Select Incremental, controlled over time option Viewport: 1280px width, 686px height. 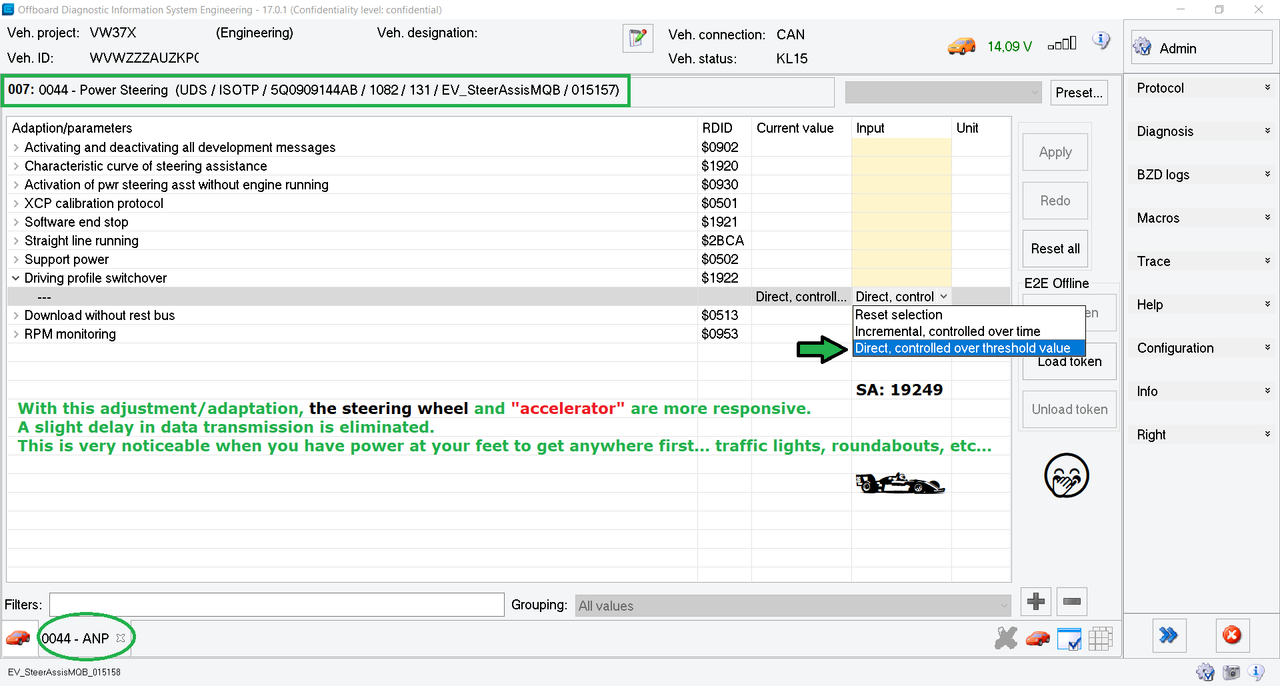click(x=968, y=331)
